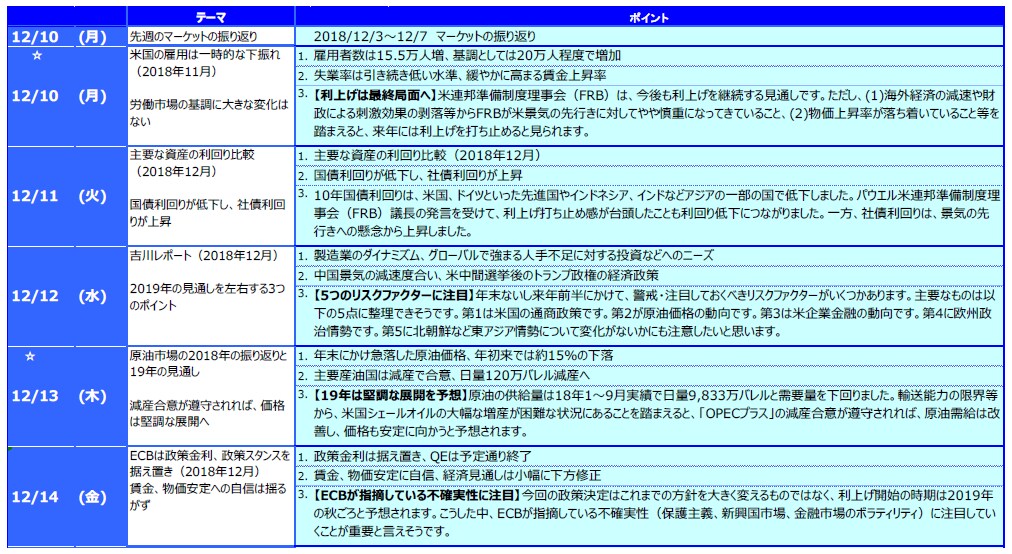This screenshot has width=1012, height=554.
Task: Click the 【ECBが指摘している不確実性に注目】 paragraph
Action: tap(650, 513)
